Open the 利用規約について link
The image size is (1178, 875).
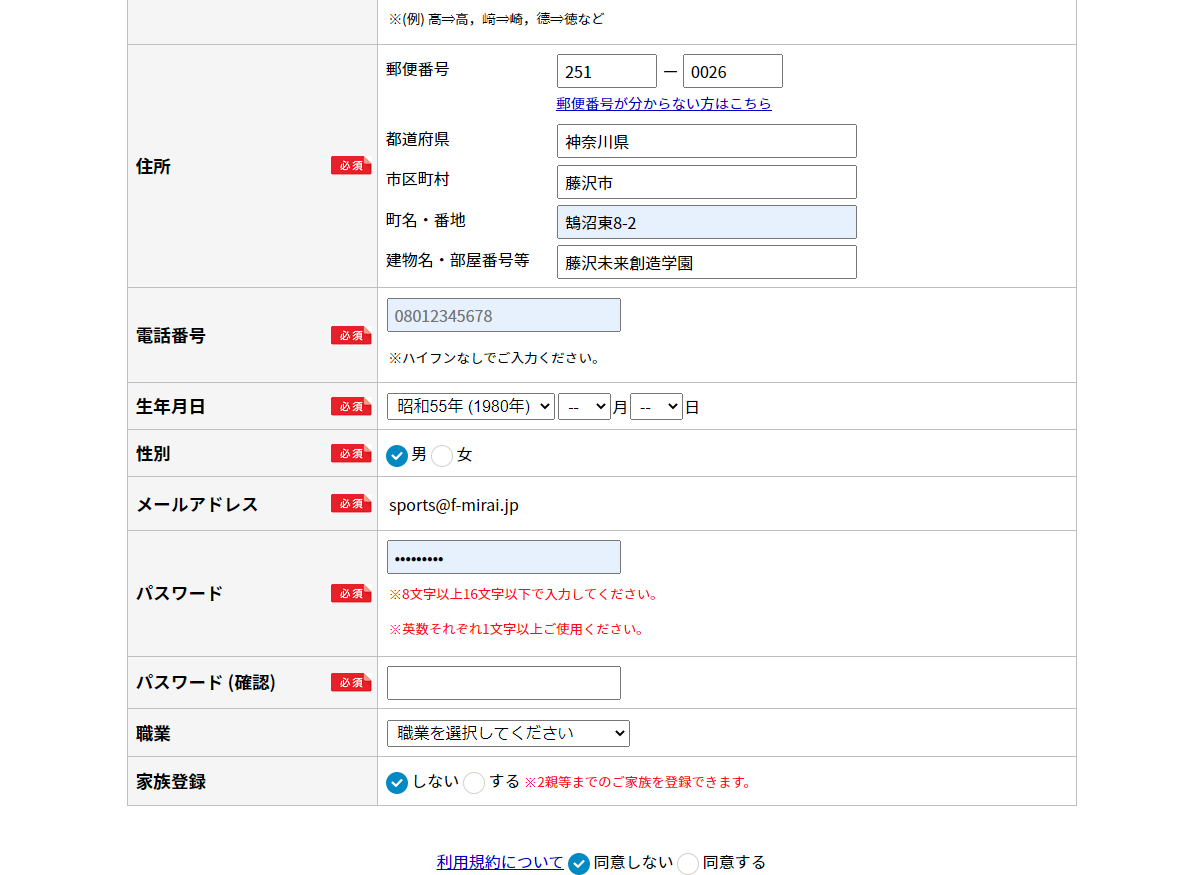[500, 862]
